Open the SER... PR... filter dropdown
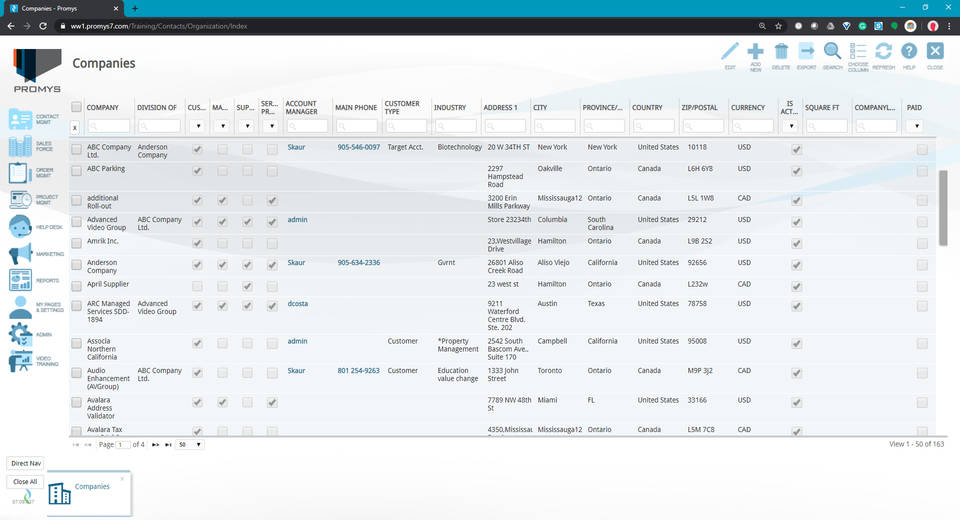The height and width of the screenshot is (520, 960). coord(271,126)
